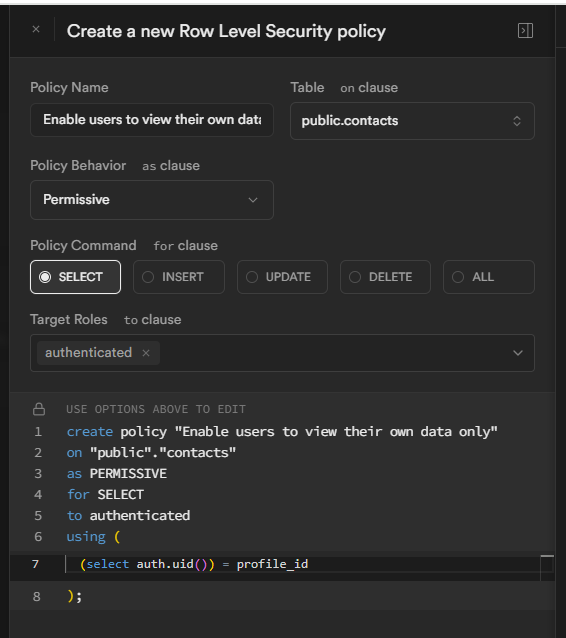Click the 'for SELECT' code line
This screenshot has height=638, width=566.
coord(105,495)
